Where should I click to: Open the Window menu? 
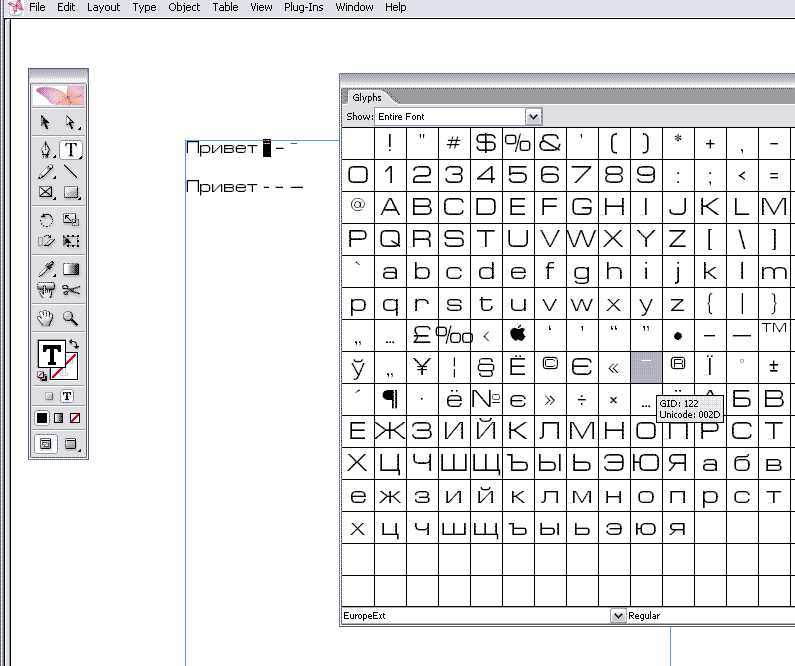click(354, 7)
